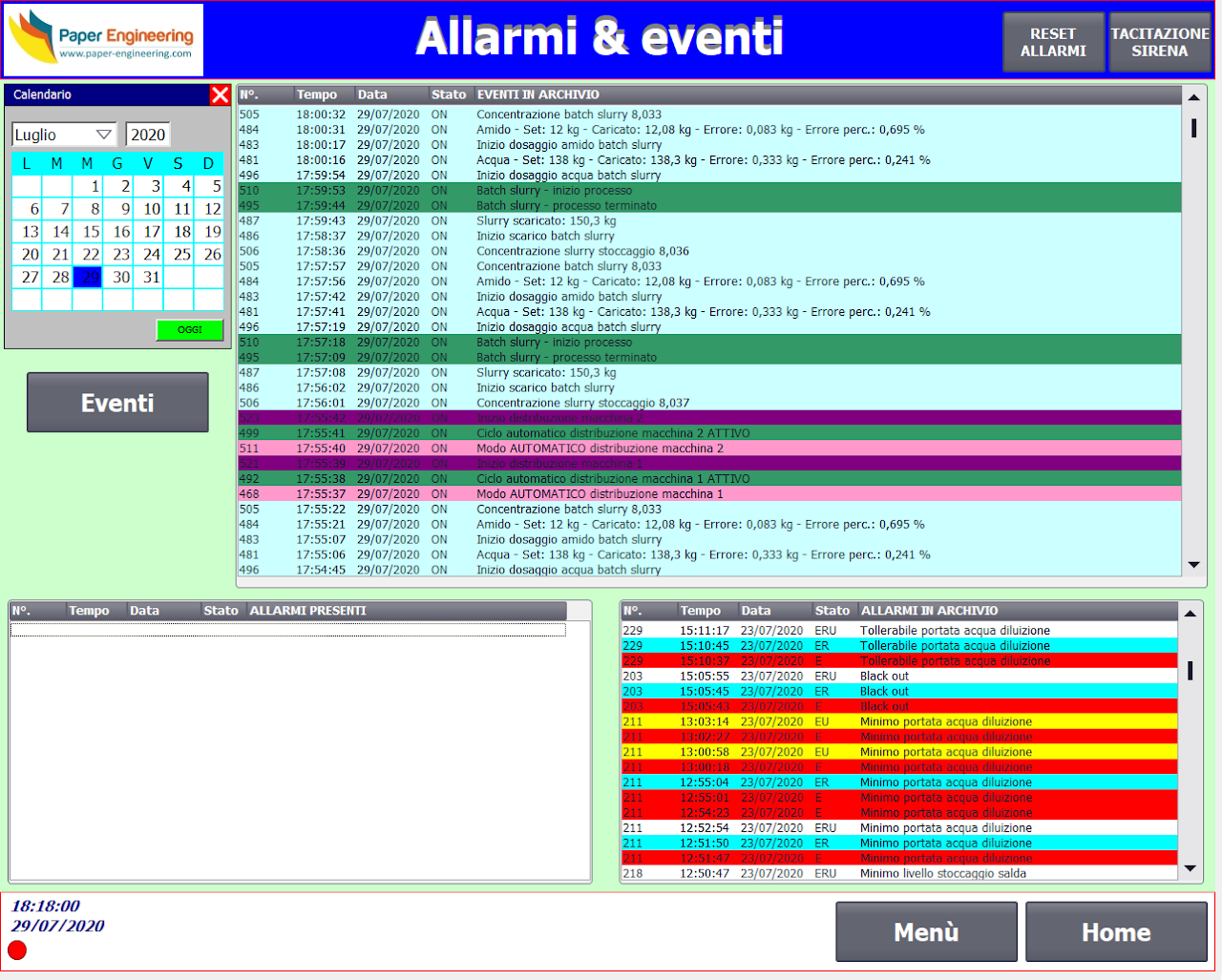Open the Menù page
This screenshot has width=1222, height=980.
pyautogui.click(x=926, y=932)
